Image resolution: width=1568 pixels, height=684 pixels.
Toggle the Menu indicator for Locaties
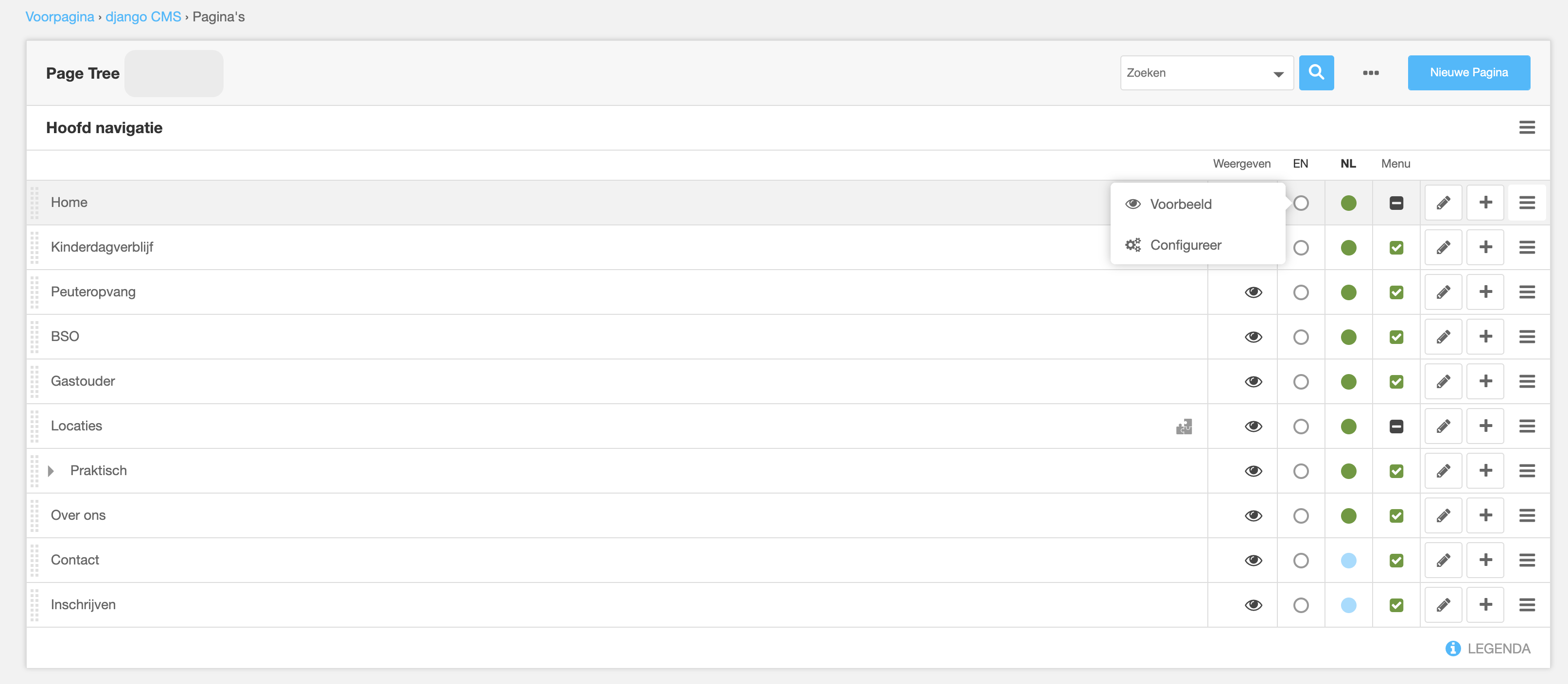click(1396, 427)
